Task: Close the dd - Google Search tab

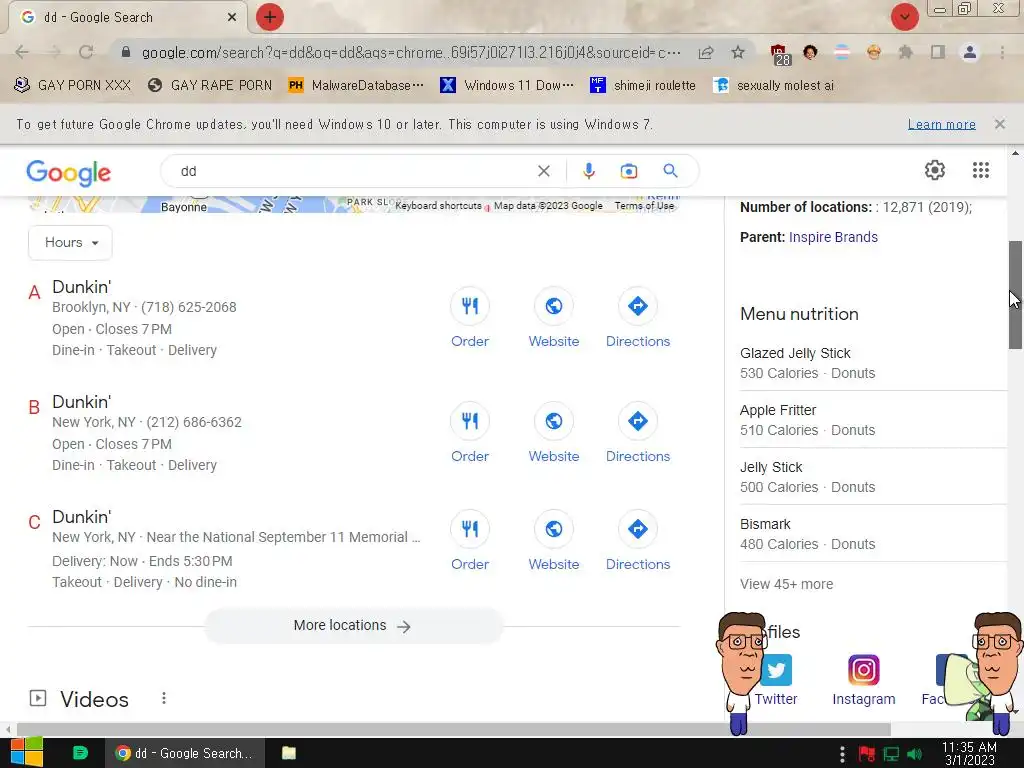Action: (x=232, y=18)
